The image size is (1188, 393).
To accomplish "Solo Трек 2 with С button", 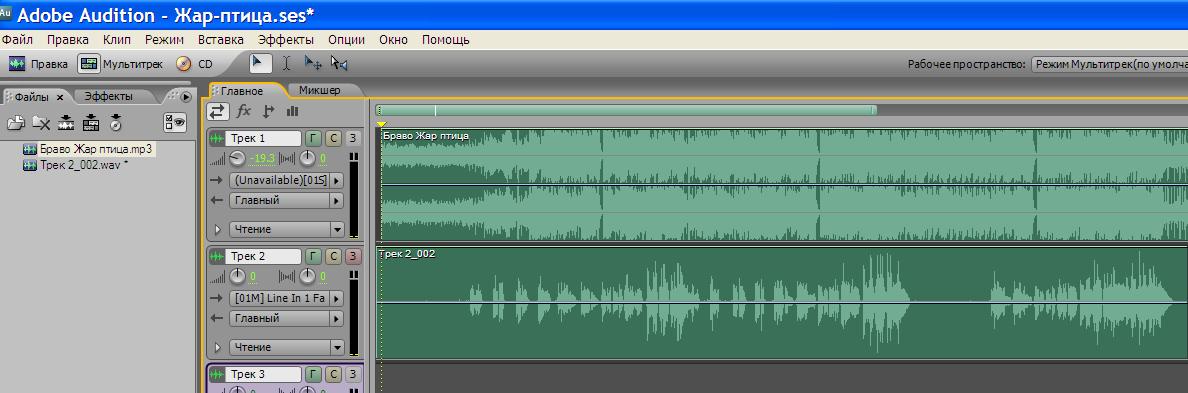I will coord(333,257).
